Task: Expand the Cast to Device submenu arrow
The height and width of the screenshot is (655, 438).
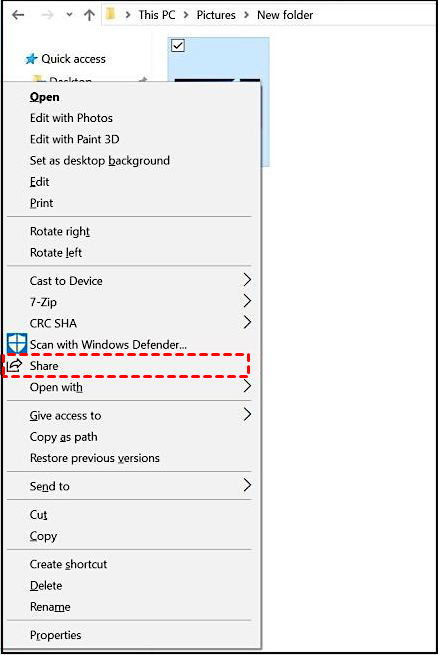Action: 247,280
